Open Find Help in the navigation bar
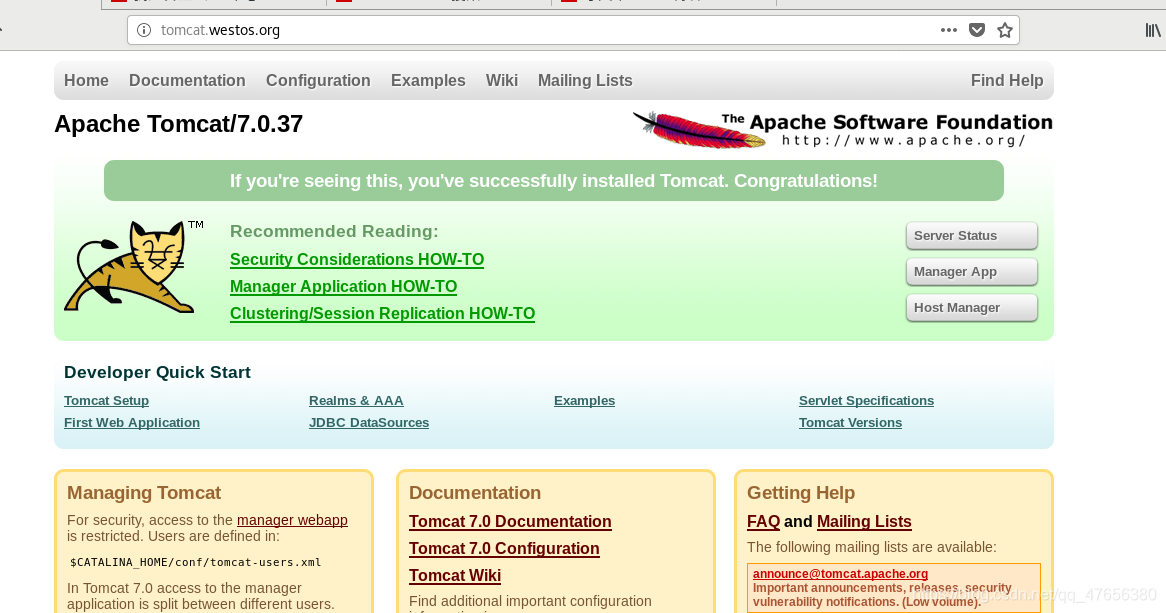The width and height of the screenshot is (1166, 613). [x=1007, y=80]
